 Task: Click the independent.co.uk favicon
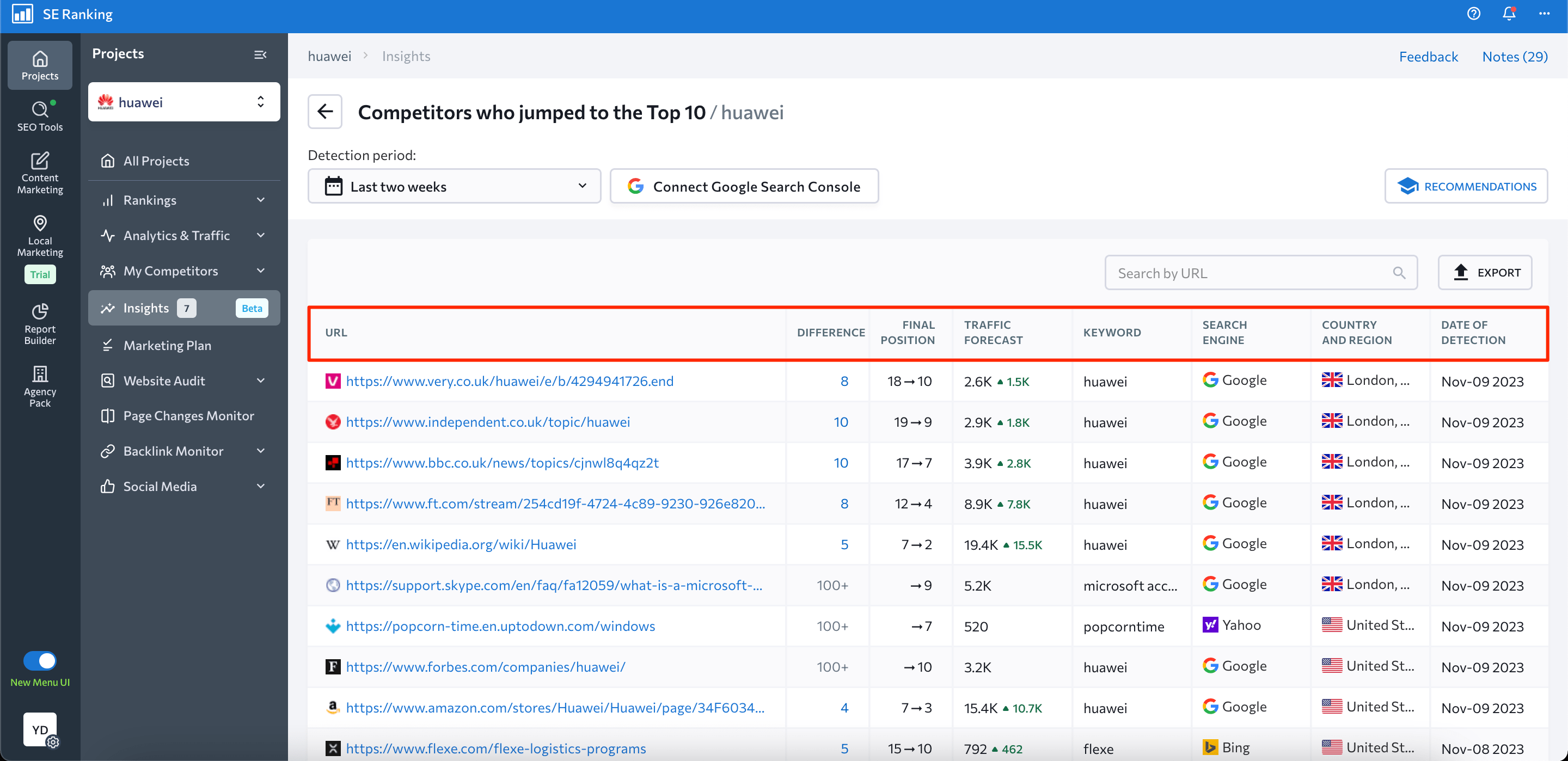[333, 422]
